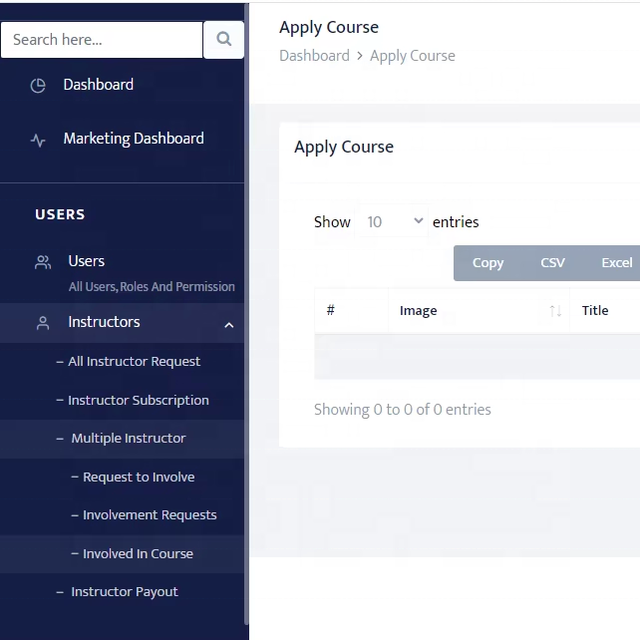The height and width of the screenshot is (640, 640).
Task: Click Dashboard breadcrumb link
Action: (x=314, y=56)
